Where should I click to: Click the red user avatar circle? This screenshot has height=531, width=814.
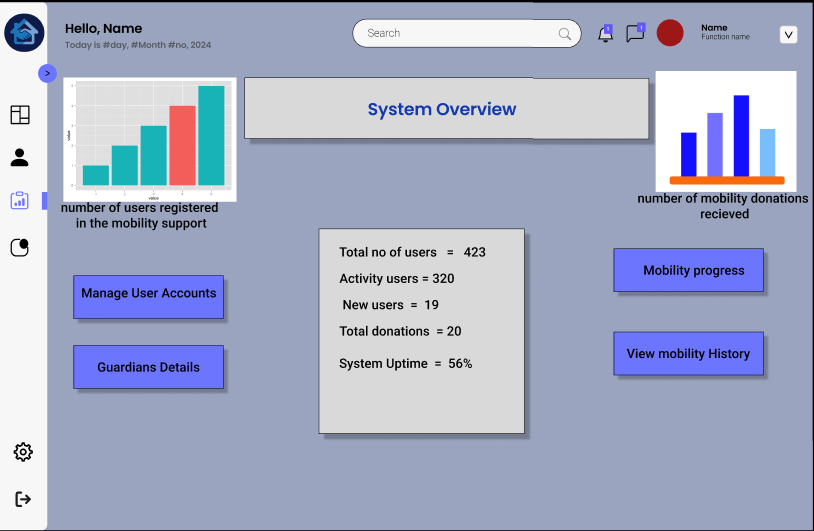tap(670, 33)
